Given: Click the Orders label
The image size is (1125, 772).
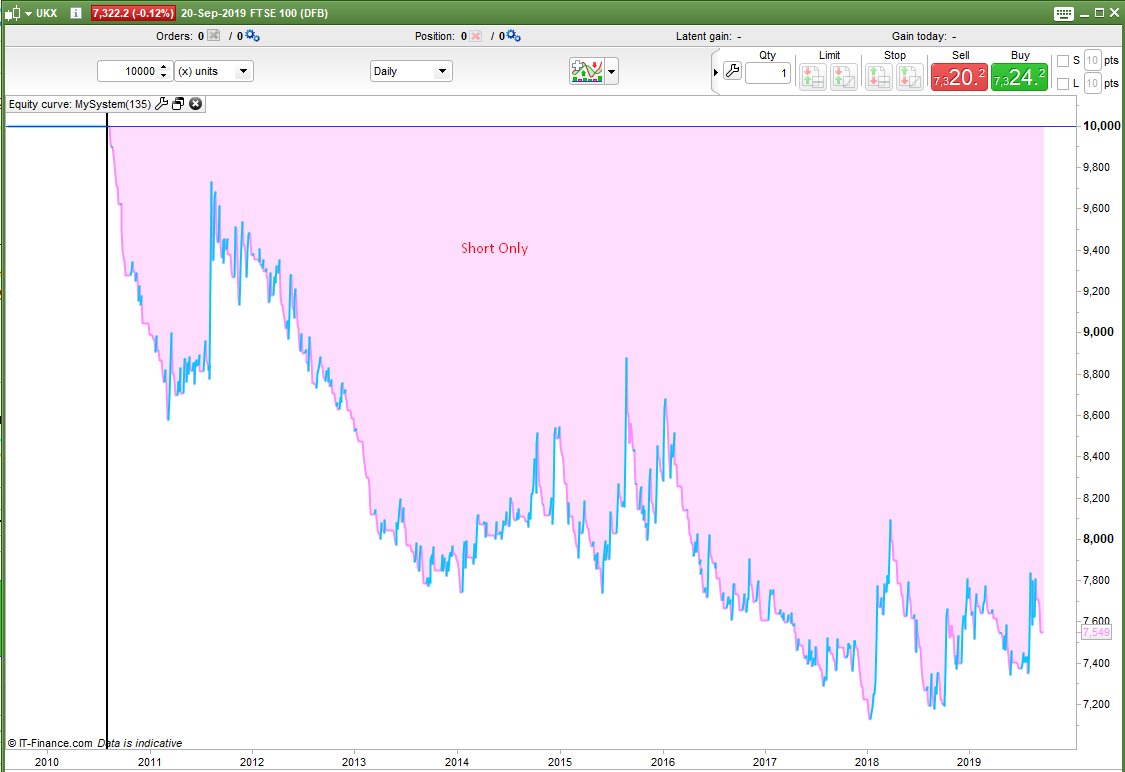Looking at the screenshot, I should [x=174, y=36].
